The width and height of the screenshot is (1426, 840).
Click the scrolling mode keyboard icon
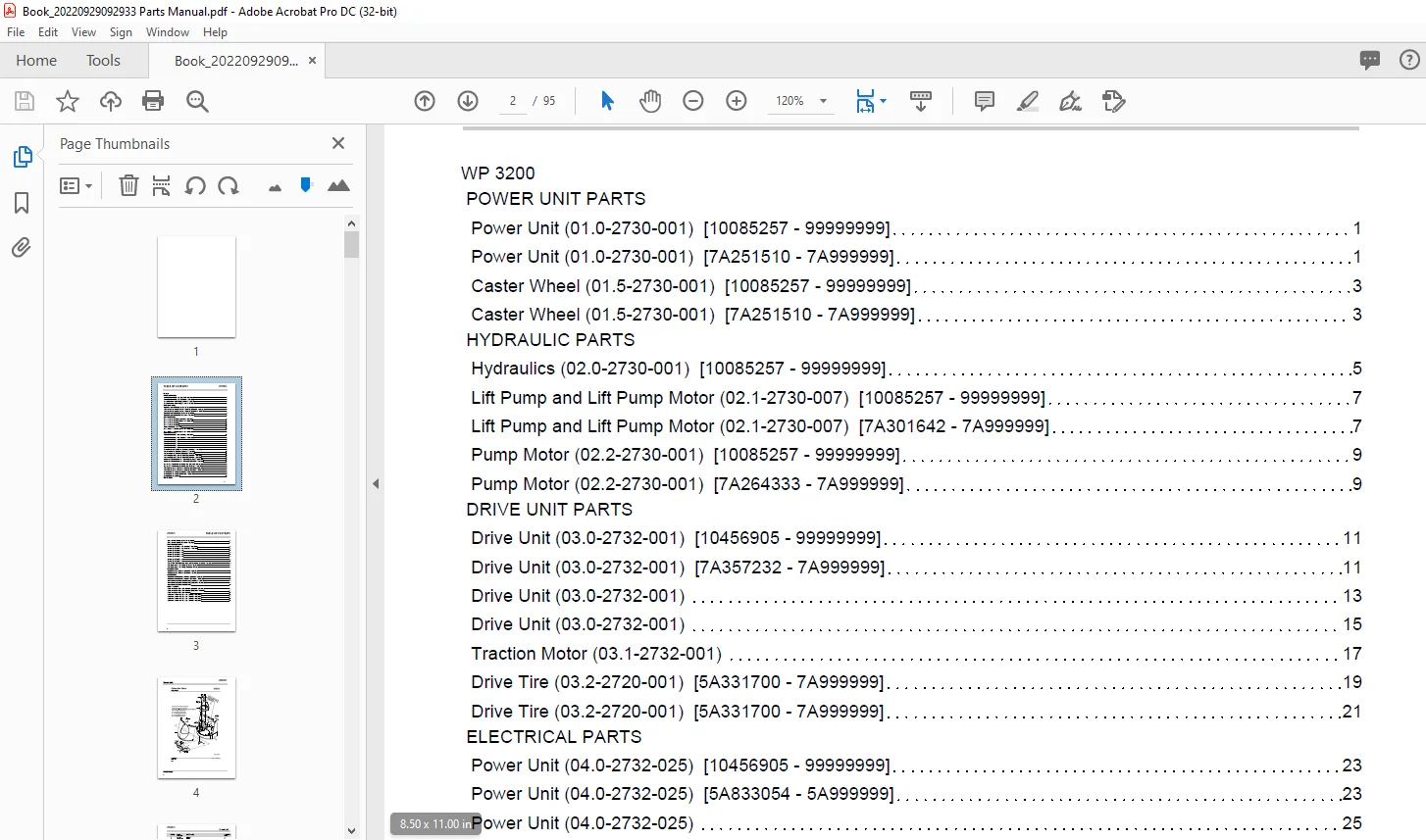pos(921,101)
